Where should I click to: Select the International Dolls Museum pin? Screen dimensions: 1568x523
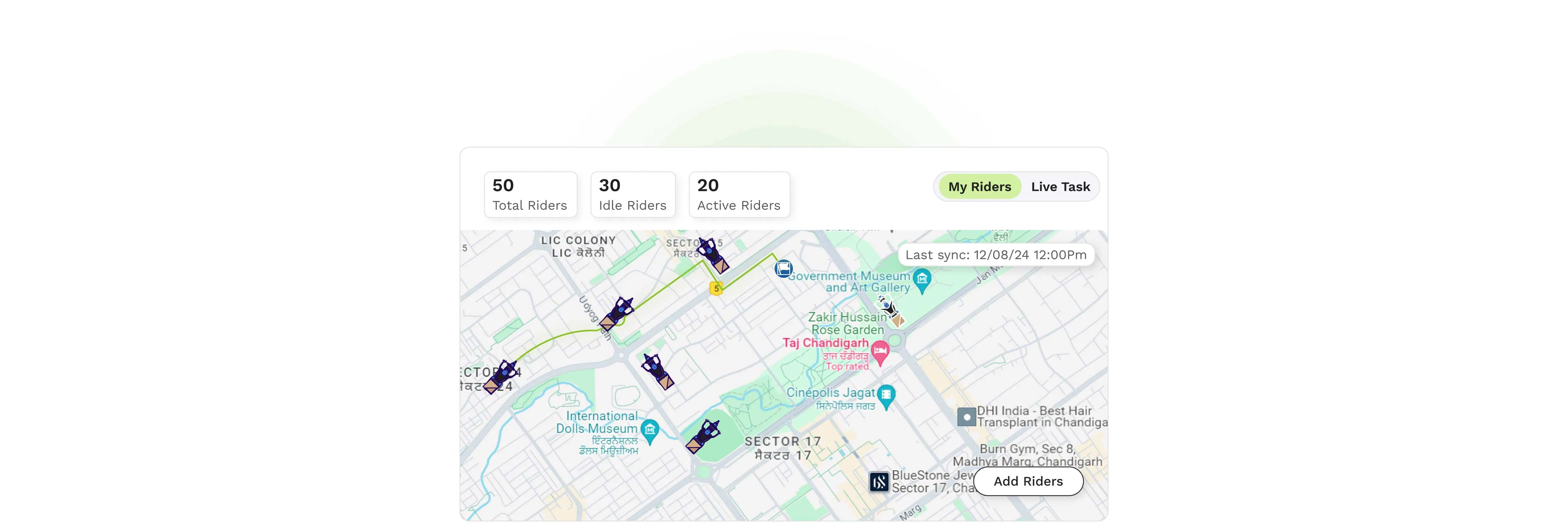(650, 429)
